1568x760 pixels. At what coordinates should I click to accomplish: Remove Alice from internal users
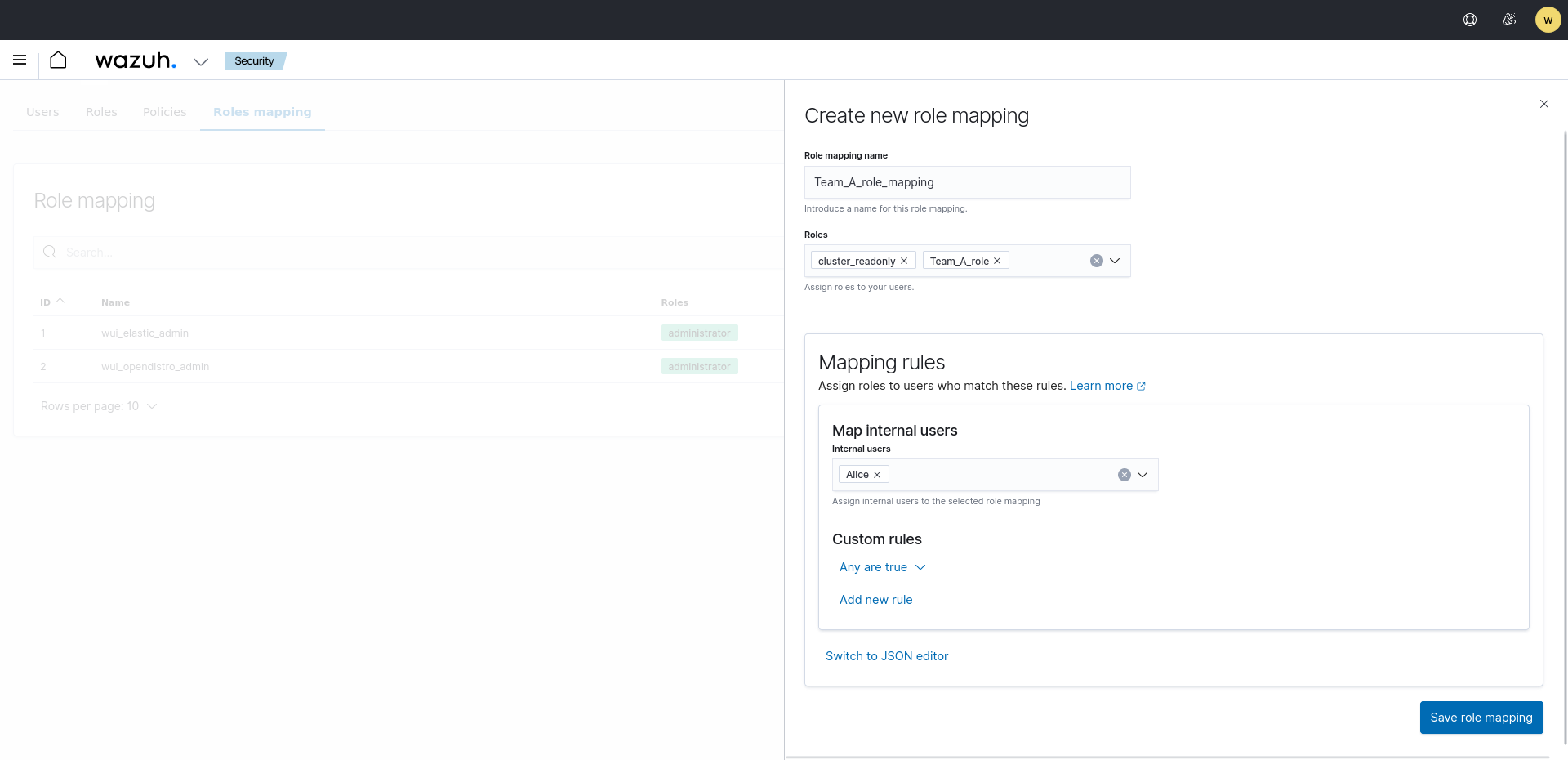click(x=877, y=475)
